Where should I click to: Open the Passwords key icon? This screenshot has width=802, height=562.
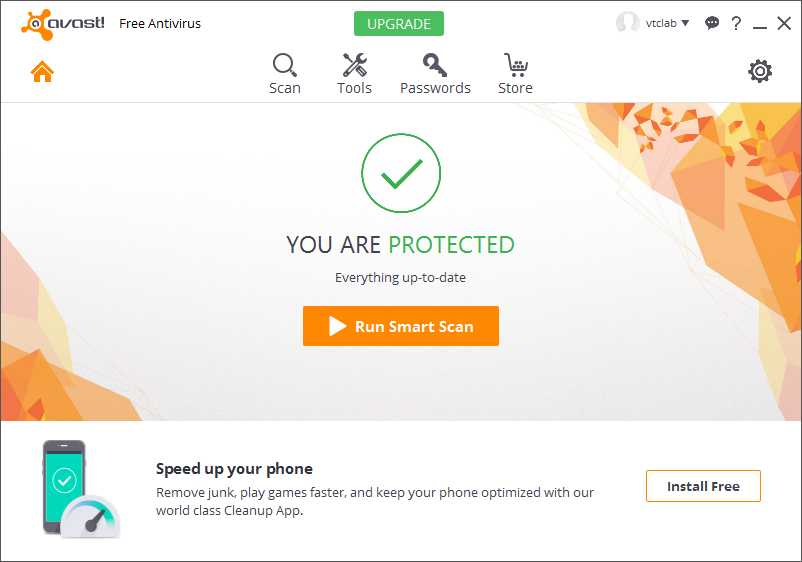(x=435, y=65)
